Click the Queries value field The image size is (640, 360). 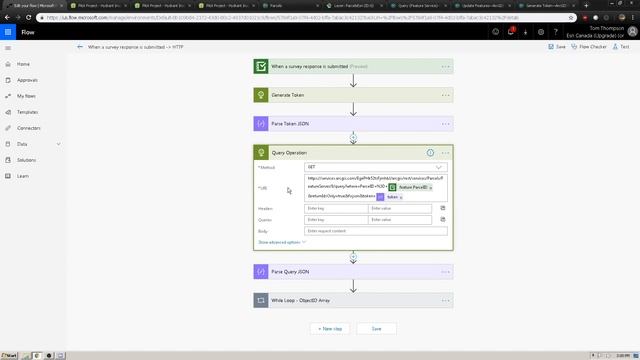click(x=400, y=220)
